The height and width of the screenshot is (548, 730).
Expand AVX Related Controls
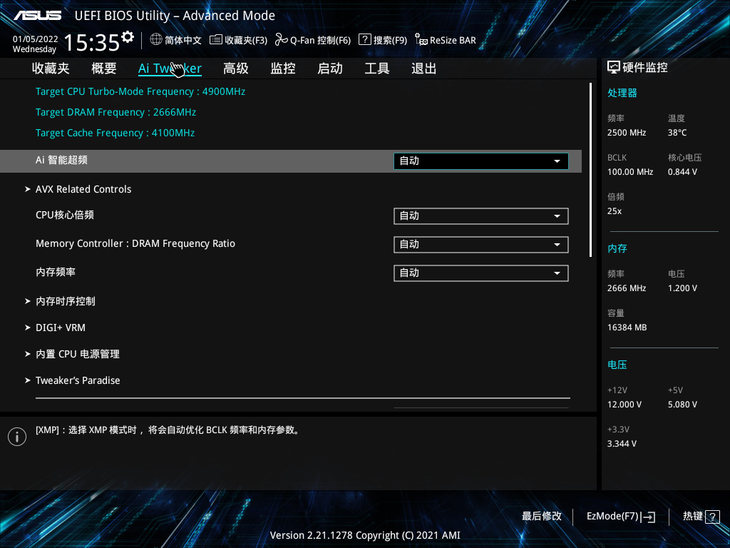(x=83, y=189)
